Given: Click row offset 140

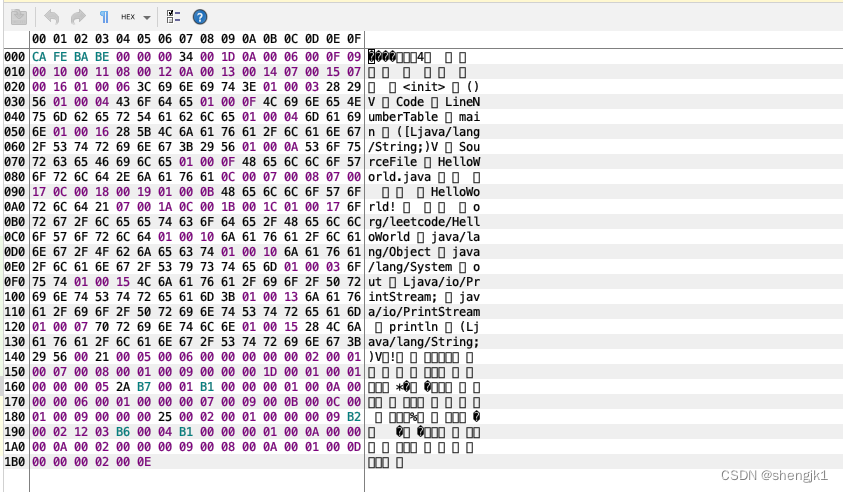Looking at the screenshot, I should pos(15,357).
